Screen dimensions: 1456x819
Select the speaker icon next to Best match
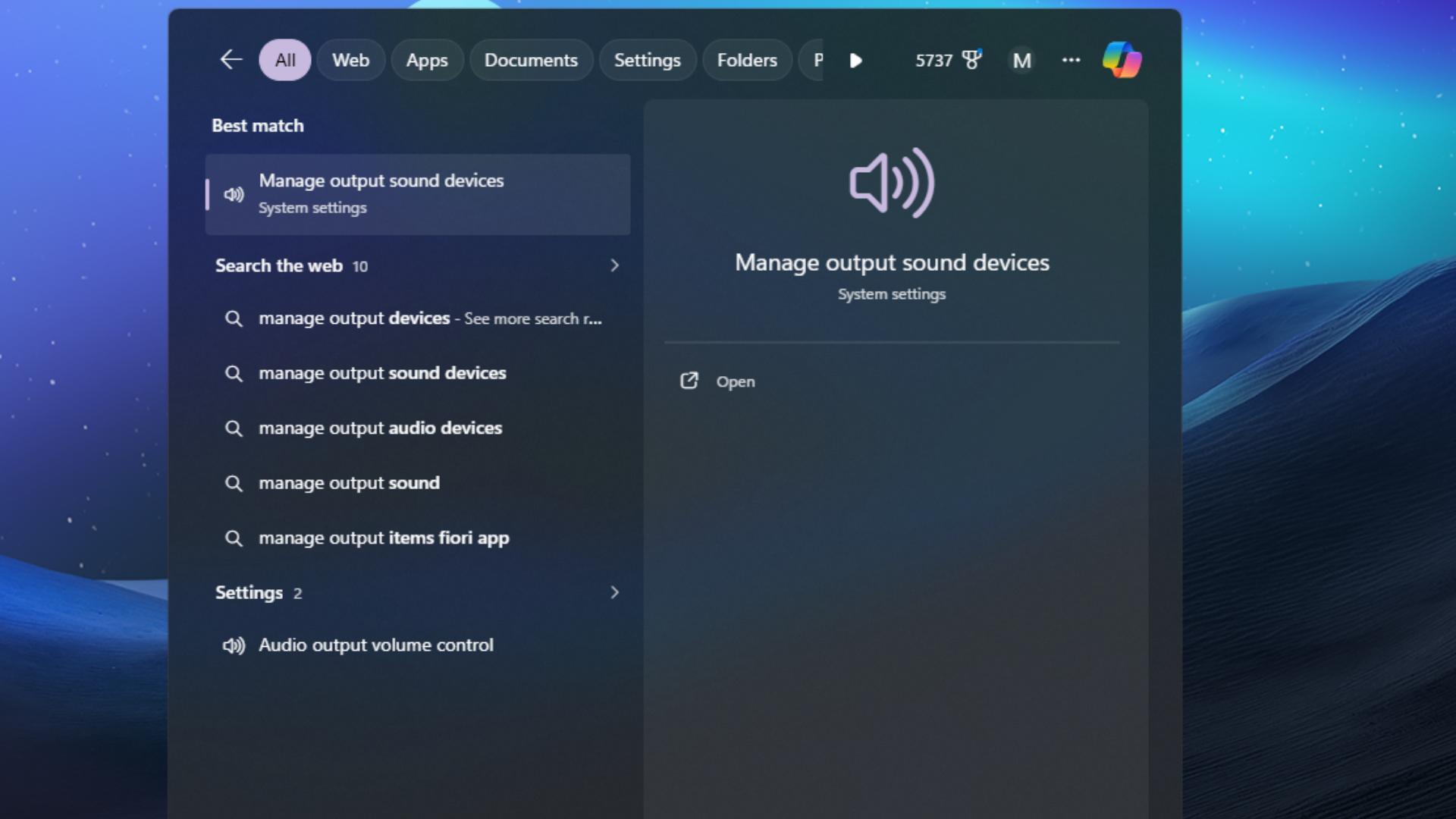tap(233, 194)
